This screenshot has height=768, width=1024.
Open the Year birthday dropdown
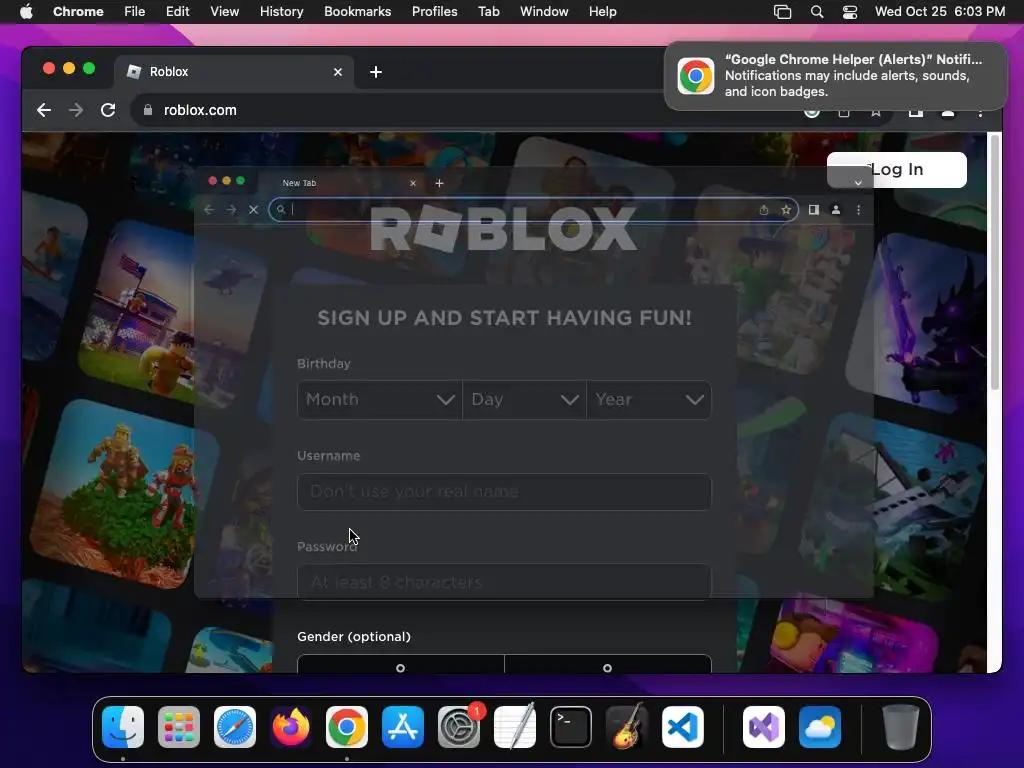pos(649,400)
